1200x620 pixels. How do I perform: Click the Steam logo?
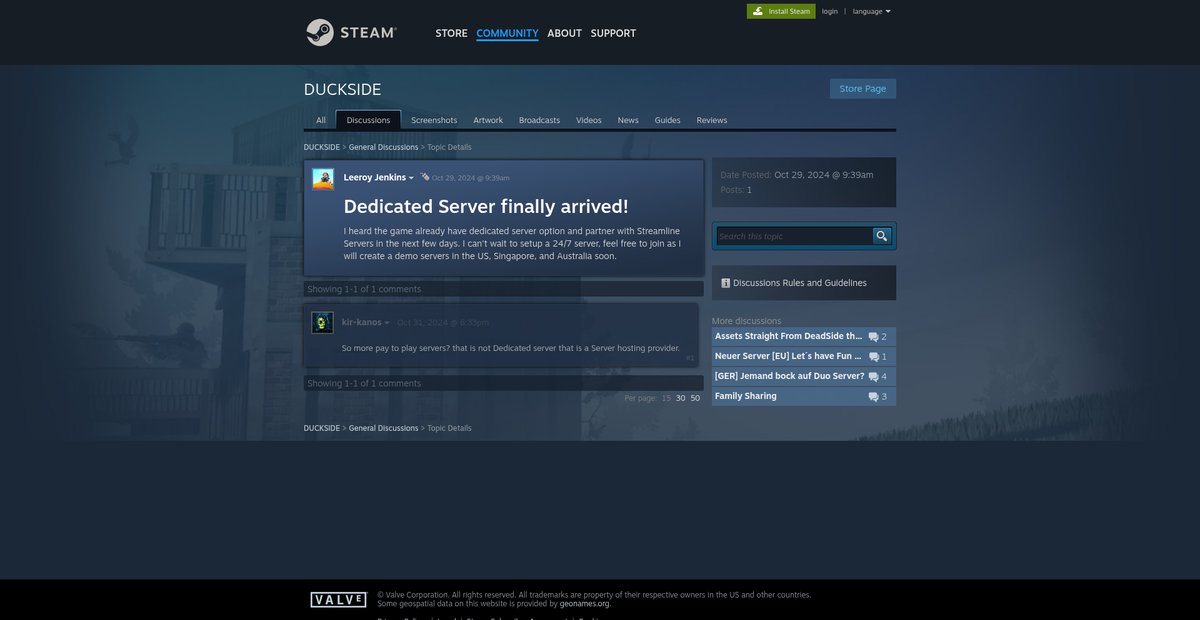click(x=351, y=33)
